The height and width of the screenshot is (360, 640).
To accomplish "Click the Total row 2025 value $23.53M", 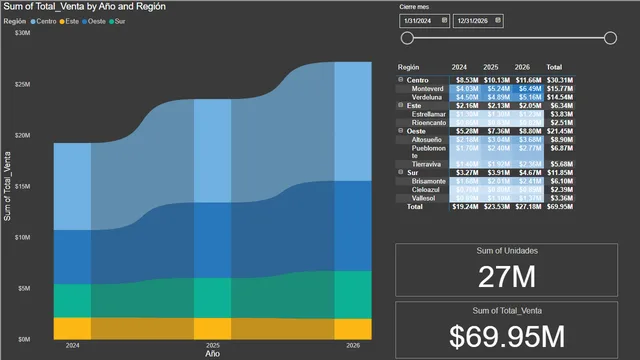I will point(497,207).
